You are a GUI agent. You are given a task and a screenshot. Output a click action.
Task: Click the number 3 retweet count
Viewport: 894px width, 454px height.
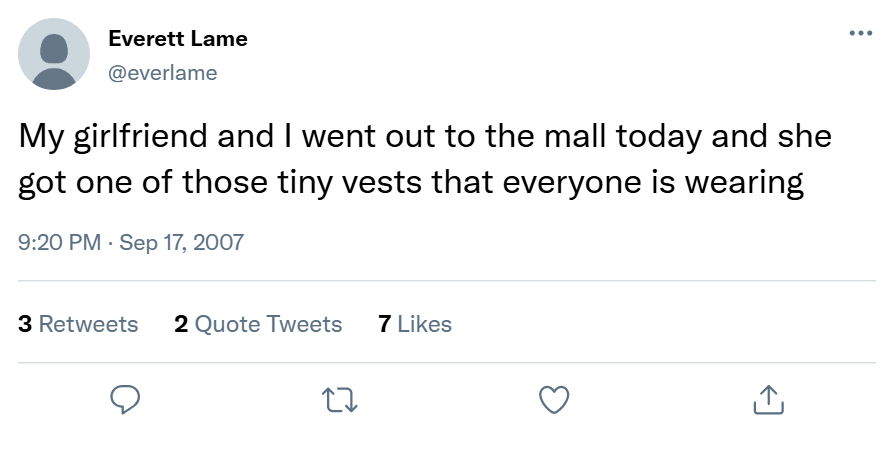(25, 324)
